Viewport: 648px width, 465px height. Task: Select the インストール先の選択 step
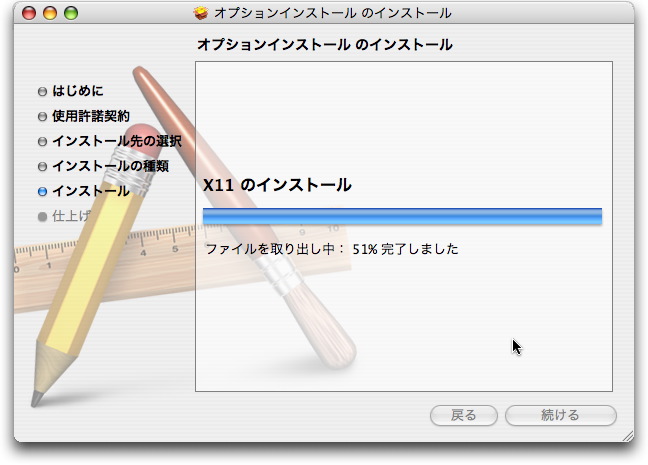(117, 141)
